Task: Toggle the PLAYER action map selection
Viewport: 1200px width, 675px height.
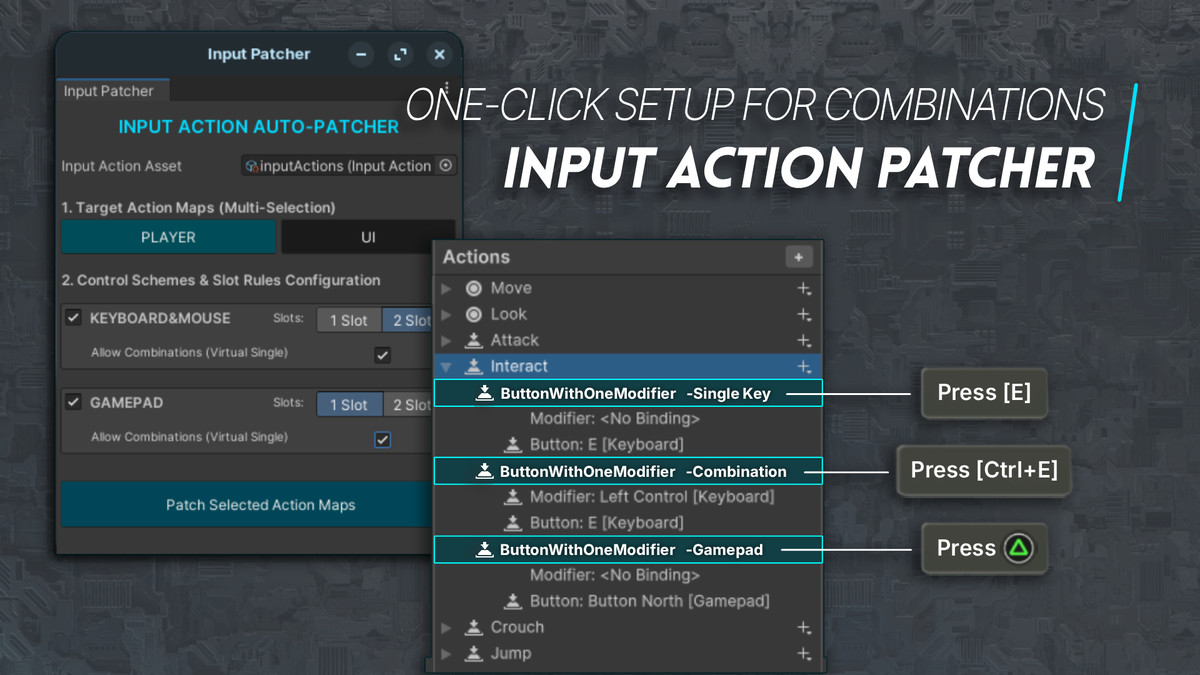Action: (x=168, y=237)
